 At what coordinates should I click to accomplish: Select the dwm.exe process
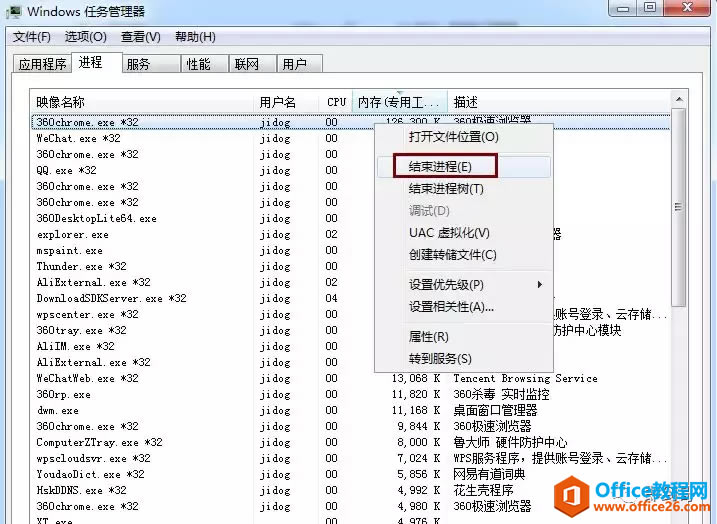[351, 410]
